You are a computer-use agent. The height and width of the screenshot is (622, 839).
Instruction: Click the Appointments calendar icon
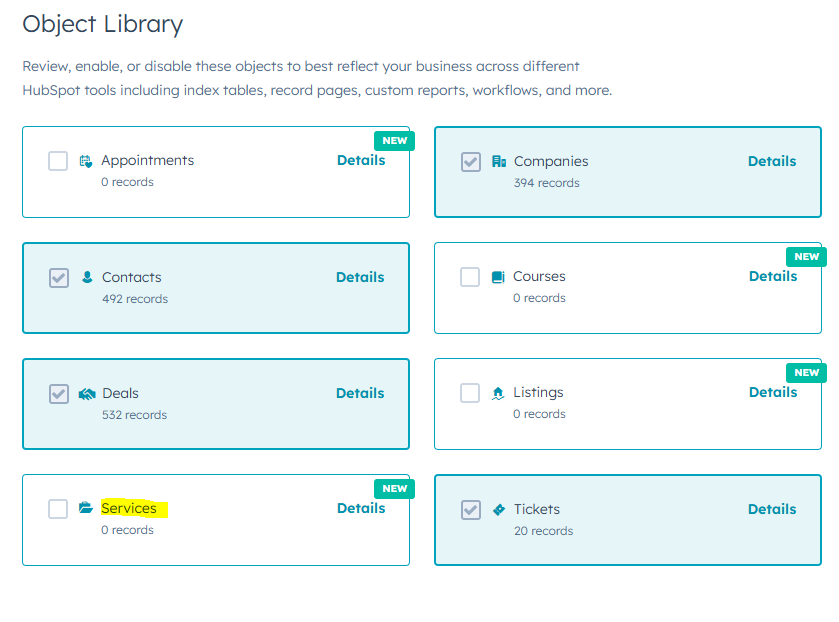point(86,161)
